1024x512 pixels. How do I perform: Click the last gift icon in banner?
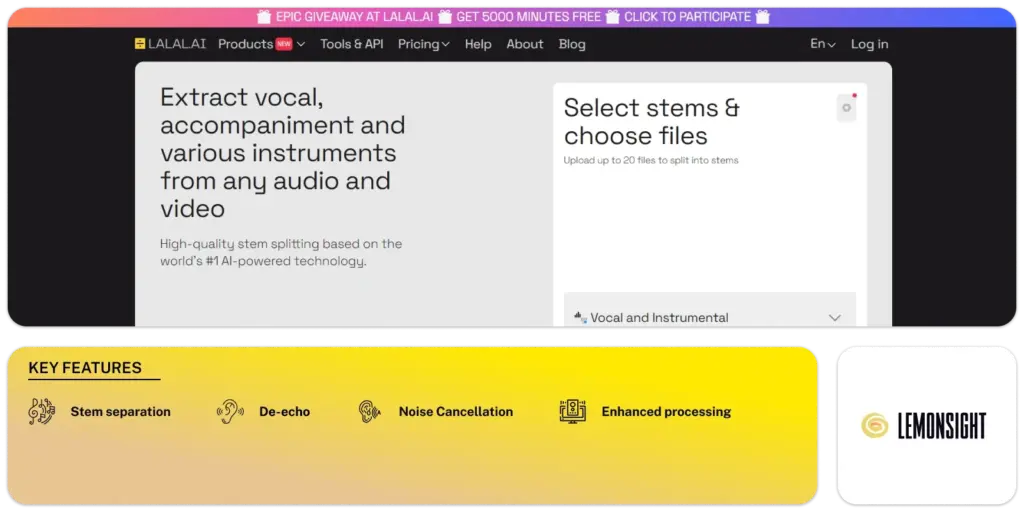(763, 17)
